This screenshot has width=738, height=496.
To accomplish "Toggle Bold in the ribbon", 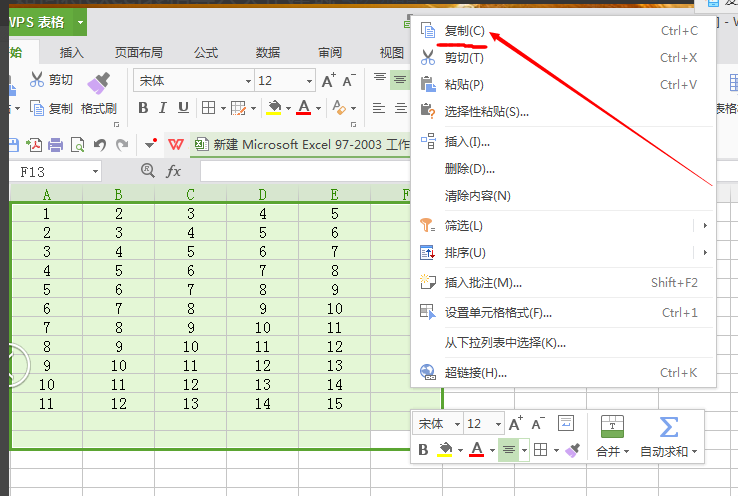I will [143, 108].
